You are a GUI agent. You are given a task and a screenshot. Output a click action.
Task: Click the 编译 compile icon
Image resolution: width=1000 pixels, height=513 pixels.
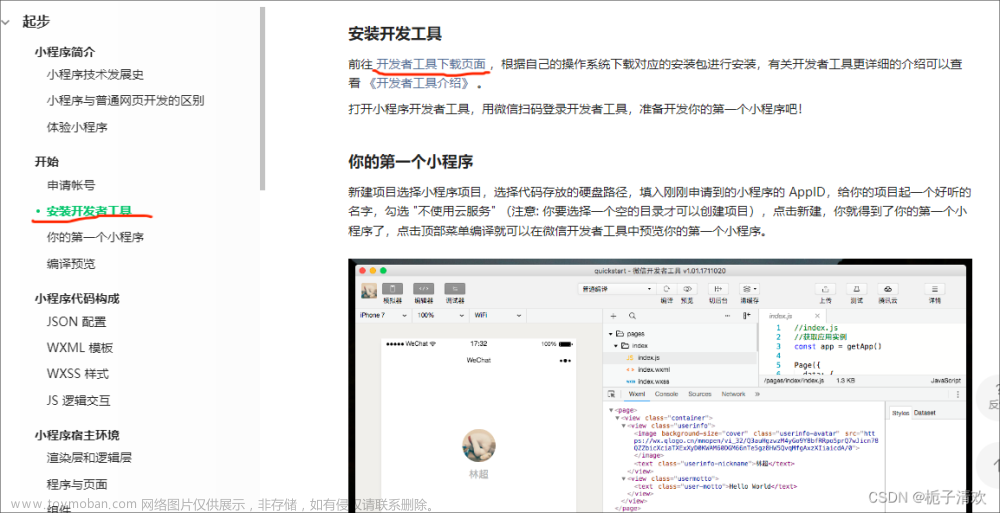666,288
